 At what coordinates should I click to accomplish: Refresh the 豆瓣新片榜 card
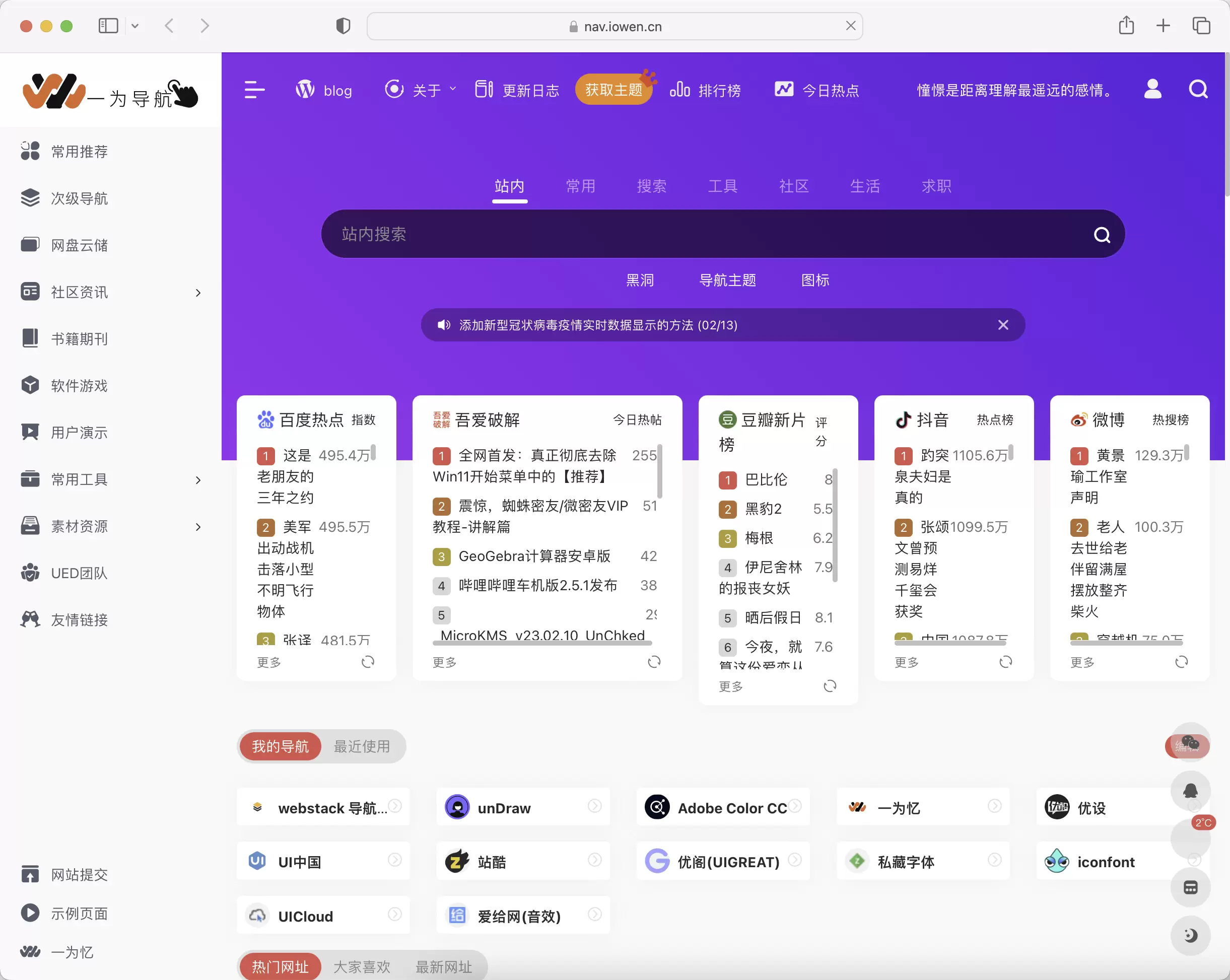tap(830, 686)
